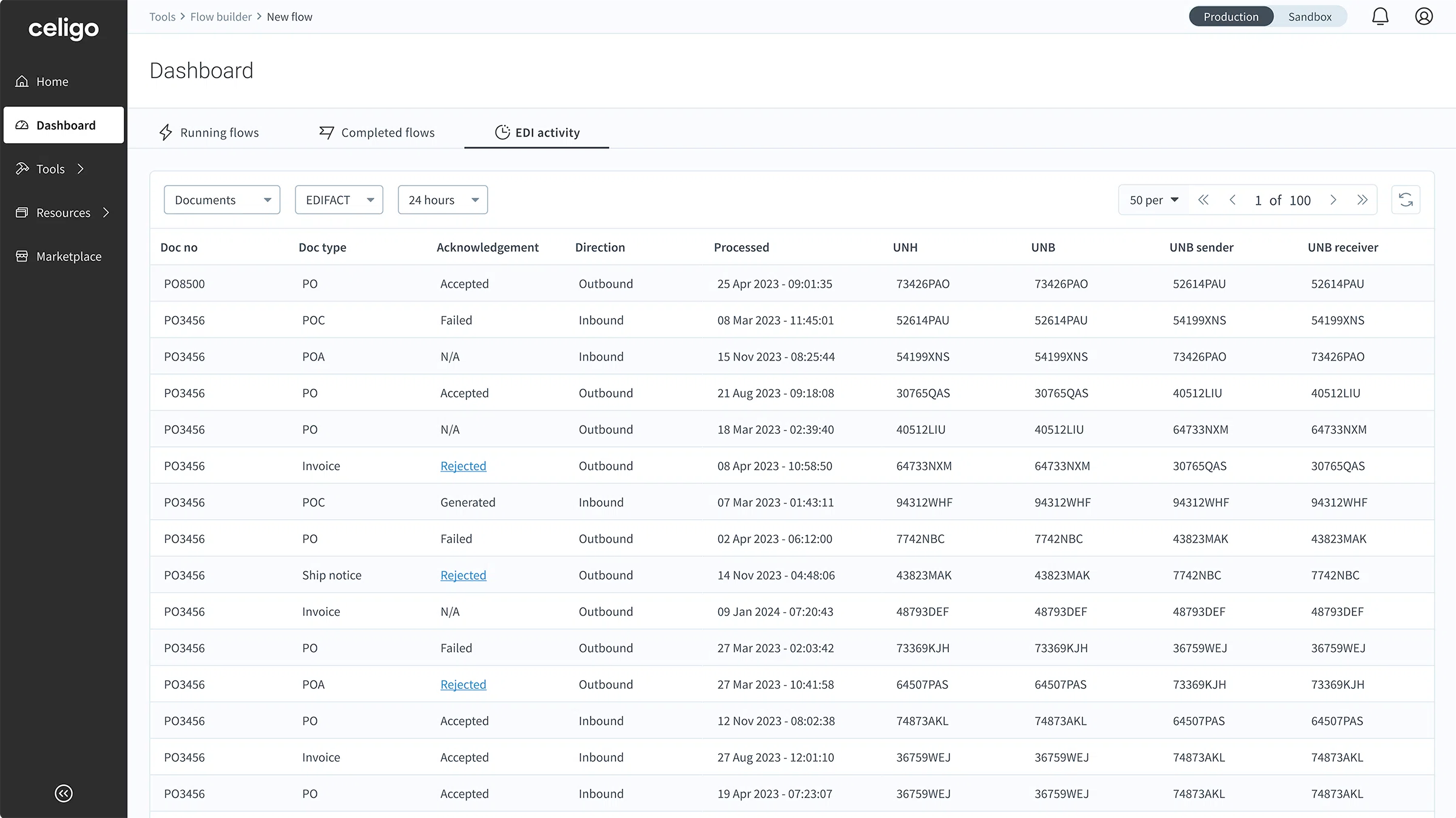Open the 24 hours time range dropdown
This screenshot has height=818, width=1456.
click(442, 200)
